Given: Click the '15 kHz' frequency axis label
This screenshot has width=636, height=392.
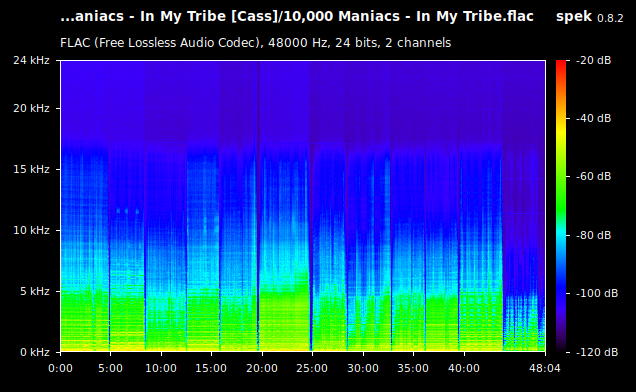Looking at the screenshot, I should [31, 169].
